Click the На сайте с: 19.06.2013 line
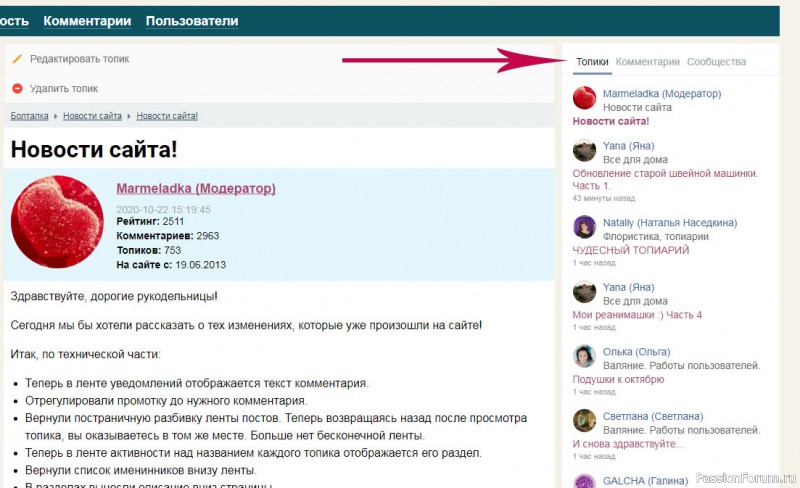 coord(171,264)
